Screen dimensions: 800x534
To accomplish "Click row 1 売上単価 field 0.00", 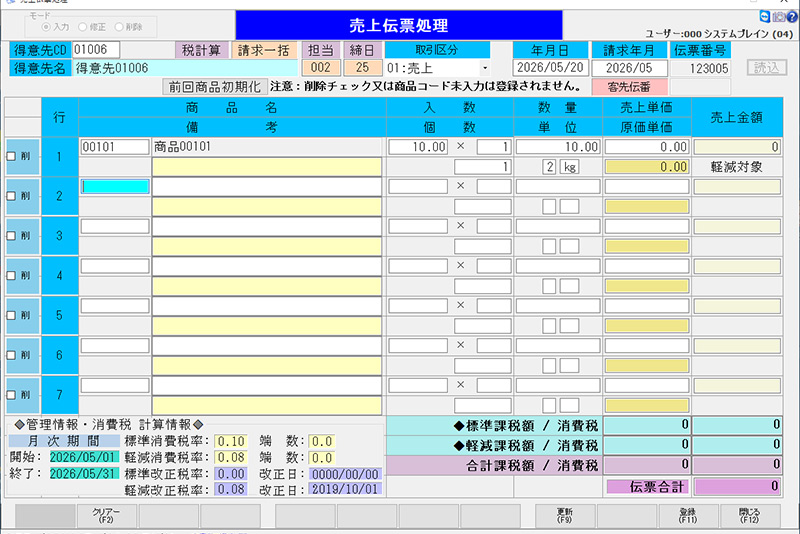I will pos(646,147).
